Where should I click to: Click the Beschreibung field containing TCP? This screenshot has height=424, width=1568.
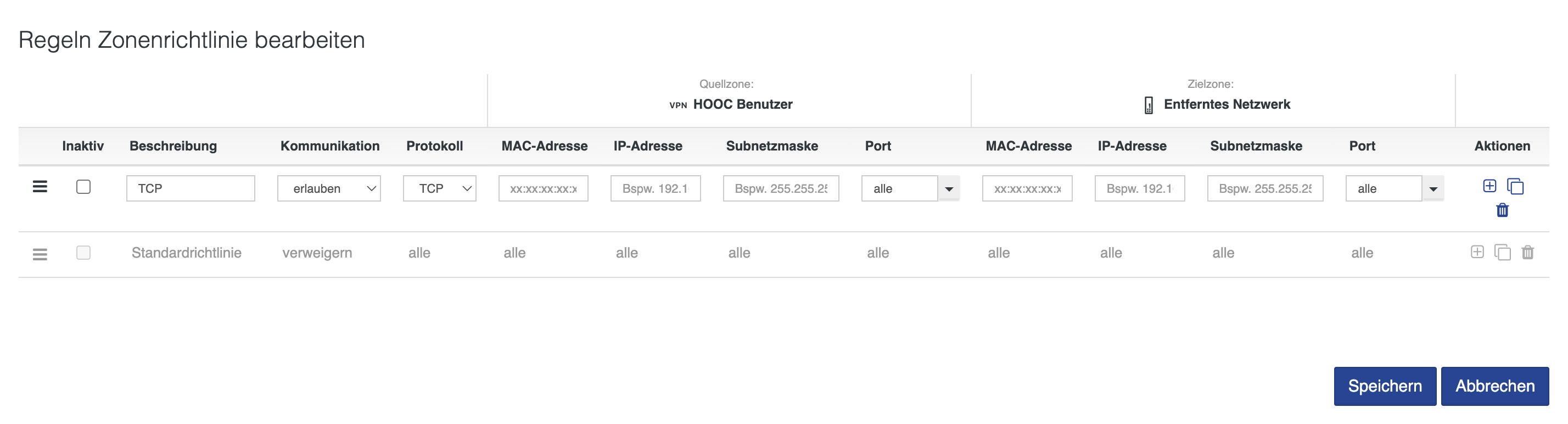pos(191,189)
